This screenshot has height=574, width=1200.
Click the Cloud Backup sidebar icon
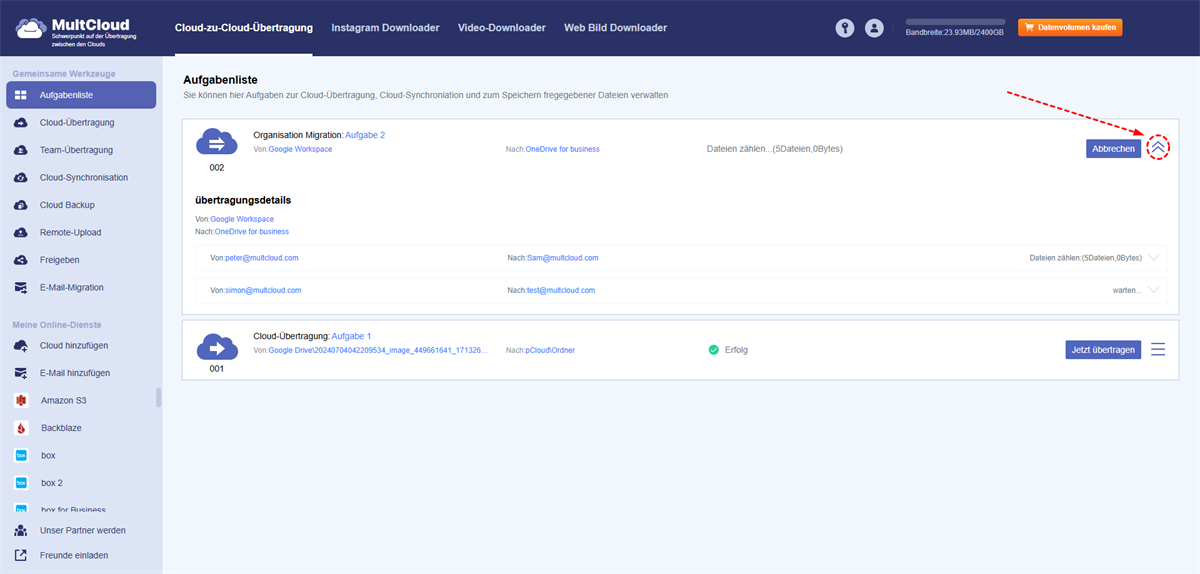tap(21, 205)
